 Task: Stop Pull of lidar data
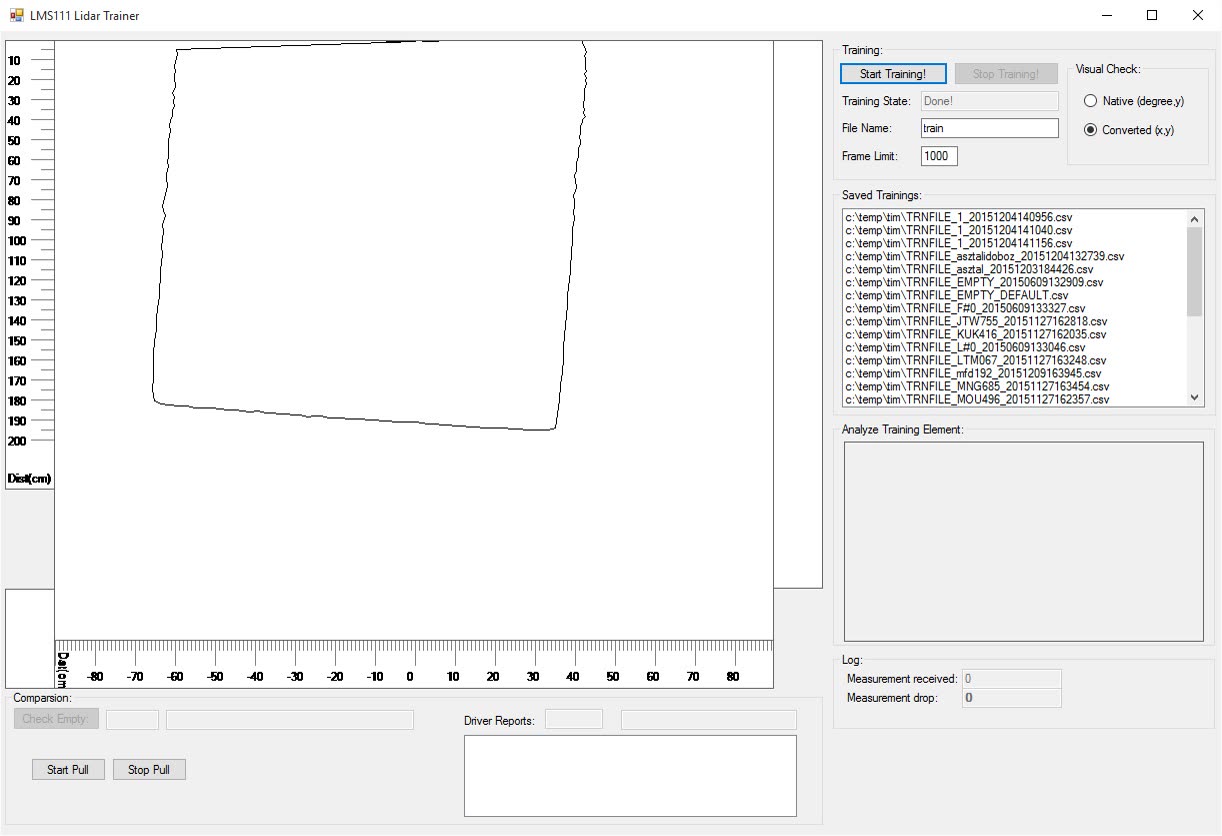point(149,770)
